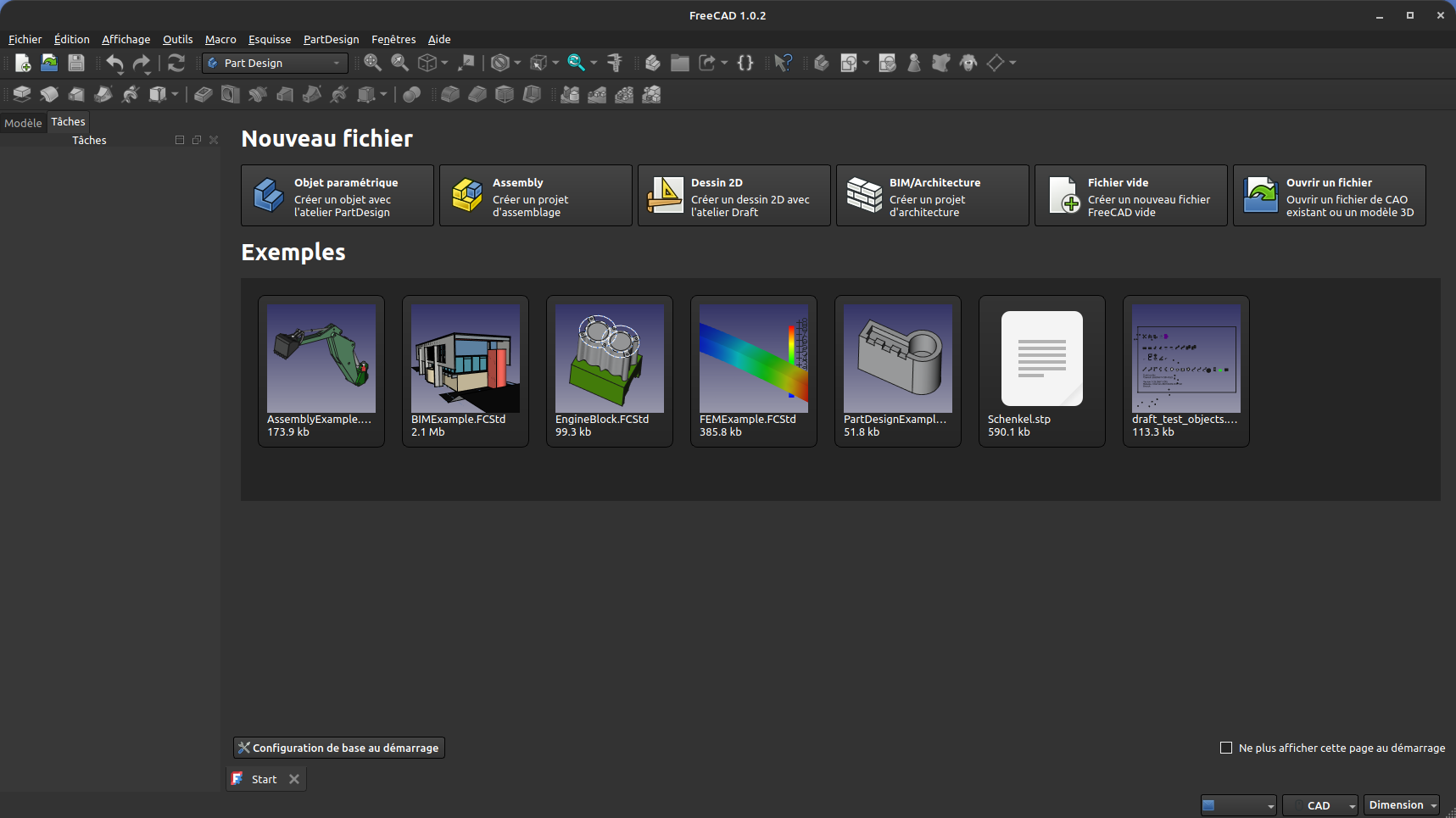
Task: Open the CAD navigation style dropdown
Action: click(1321, 805)
